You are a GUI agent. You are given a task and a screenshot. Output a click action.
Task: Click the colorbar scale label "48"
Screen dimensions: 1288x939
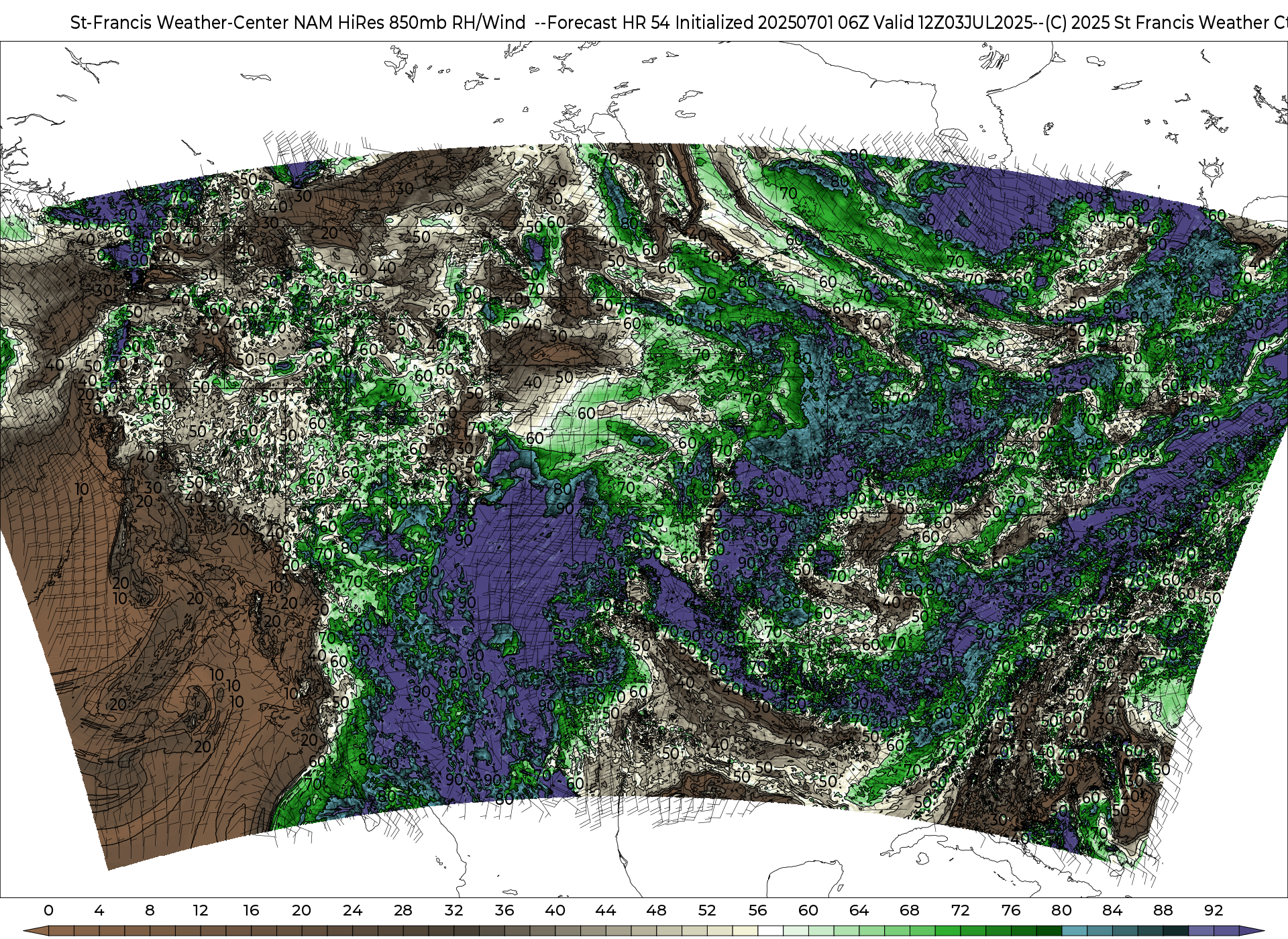point(656,910)
